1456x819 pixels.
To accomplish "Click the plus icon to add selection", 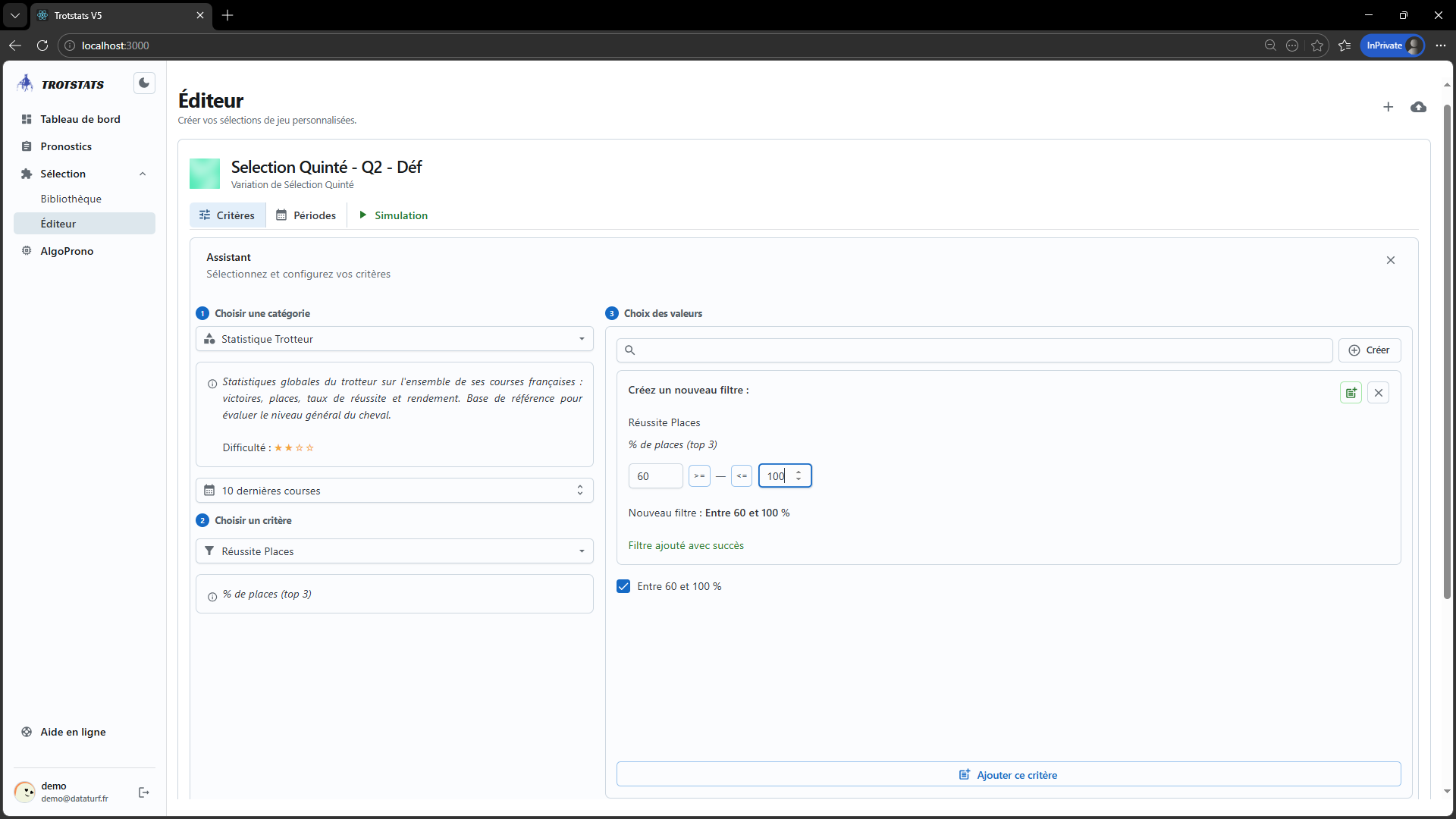I will [x=1388, y=107].
